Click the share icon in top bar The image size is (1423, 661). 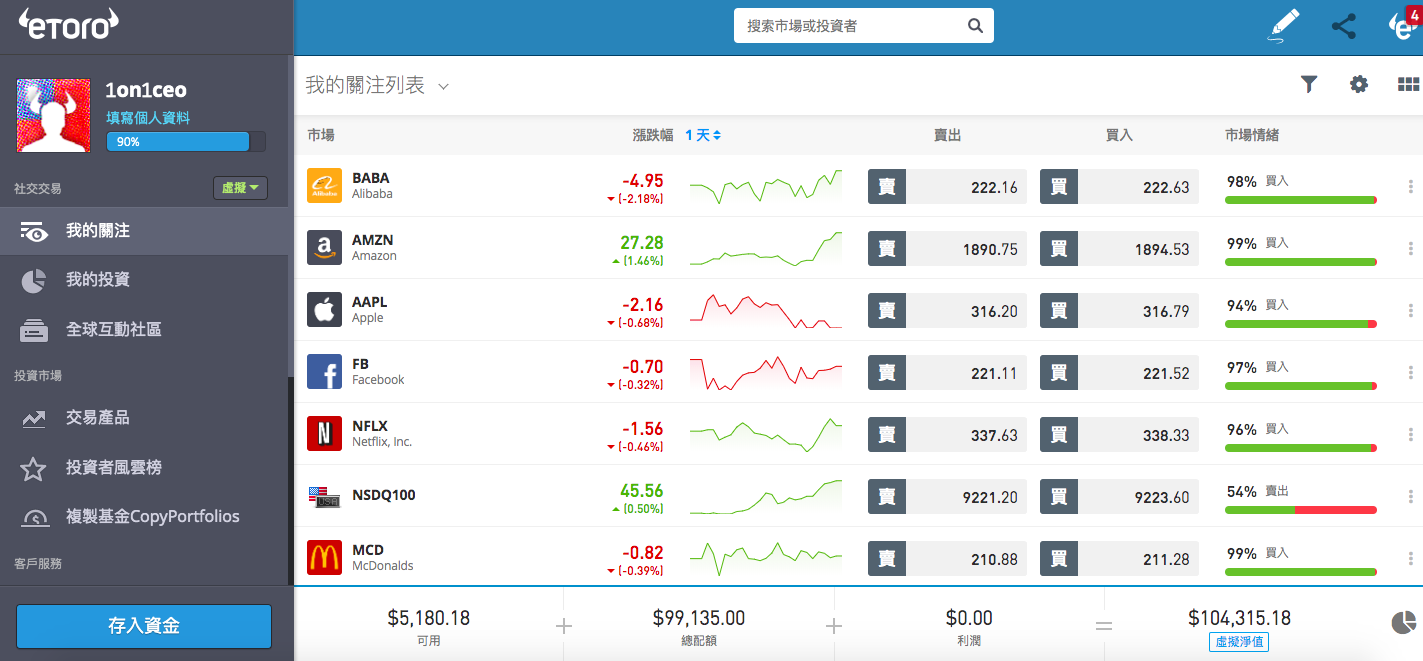click(x=1343, y=25)
